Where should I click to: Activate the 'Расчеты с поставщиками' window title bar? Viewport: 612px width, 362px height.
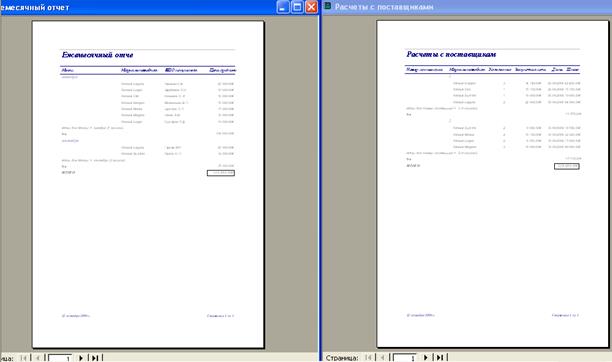467,7
